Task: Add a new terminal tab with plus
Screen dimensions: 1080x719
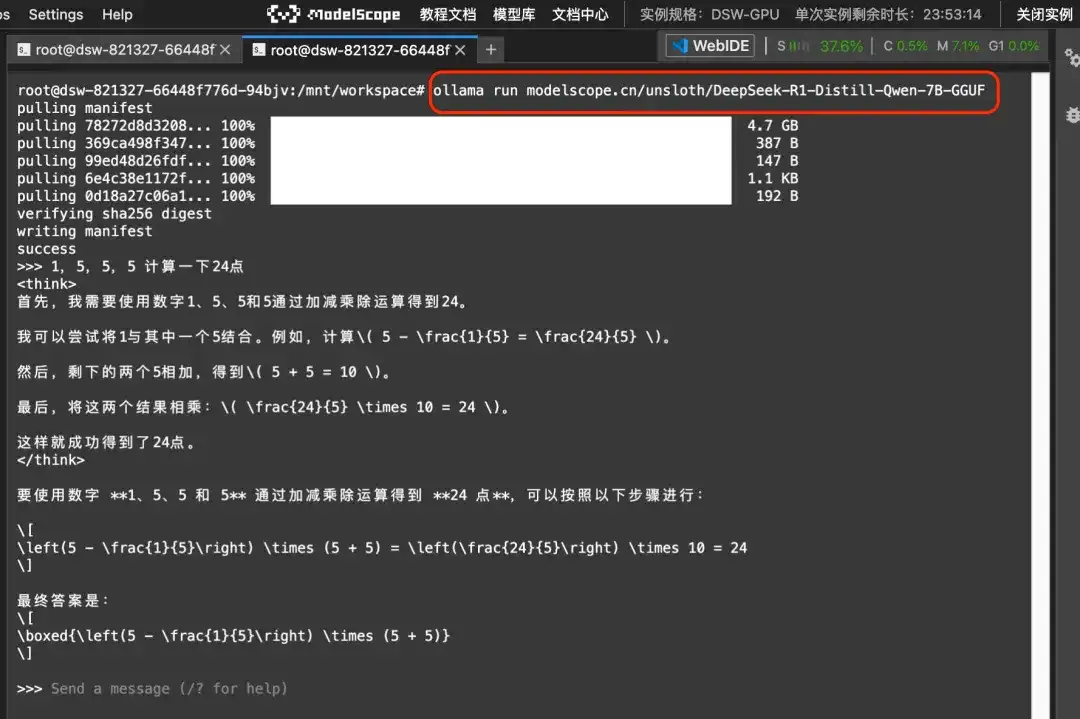Action: click(x=490, y=50)
